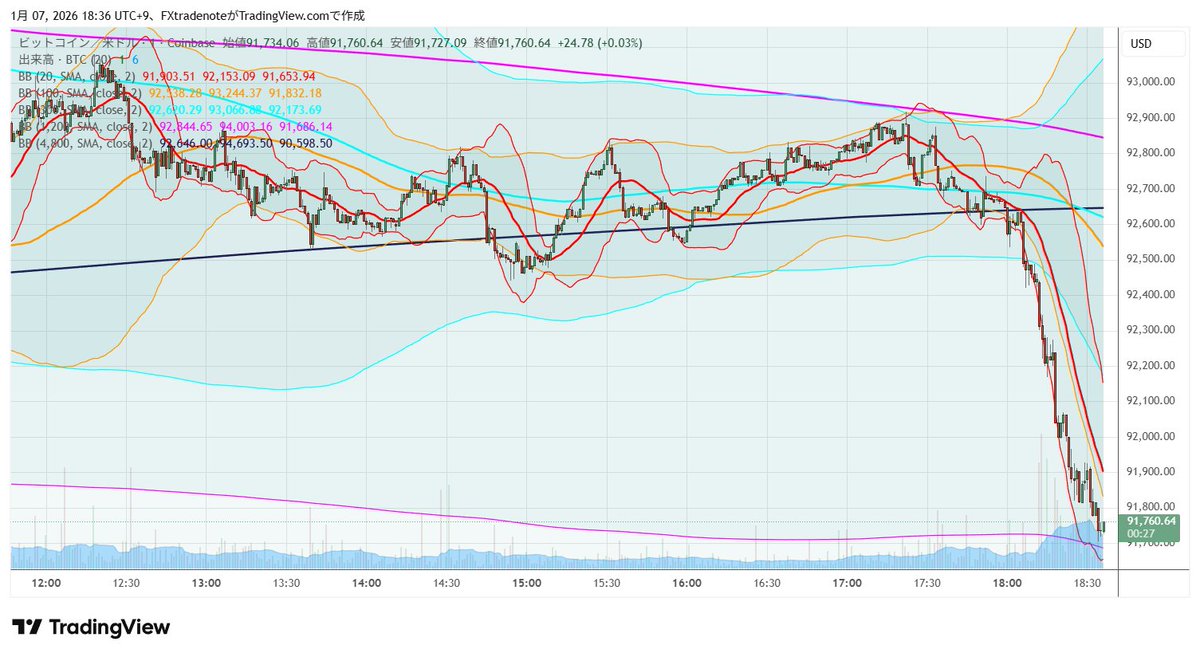
Task: Select the ビットコイン / 米ドル Coinbase symbol title
Action: (x=115, y=43)
